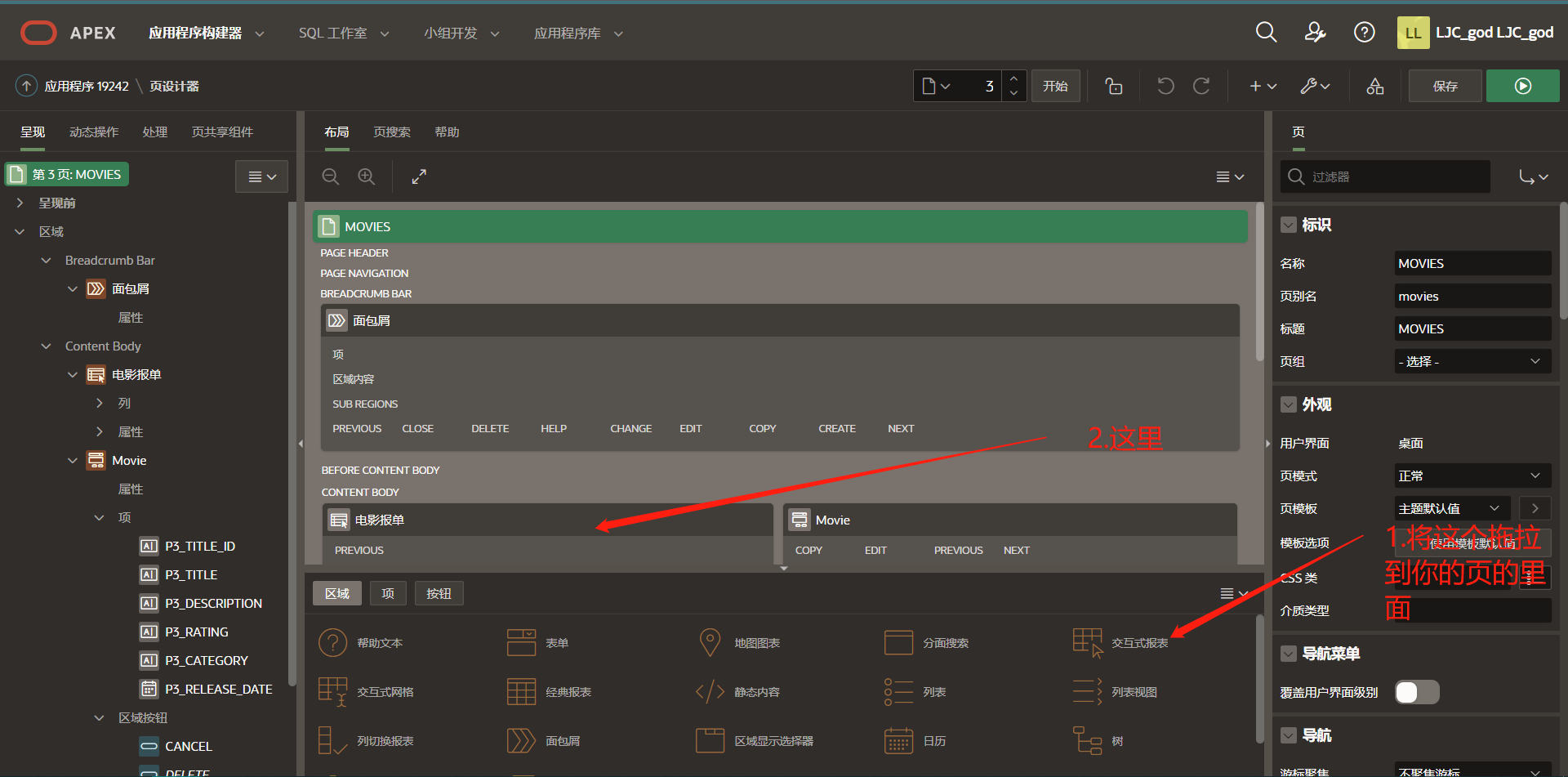The height and width of the screenshot is (777, 1568).
Task: Click the page number up stepper arrow
Action: 1013,78
